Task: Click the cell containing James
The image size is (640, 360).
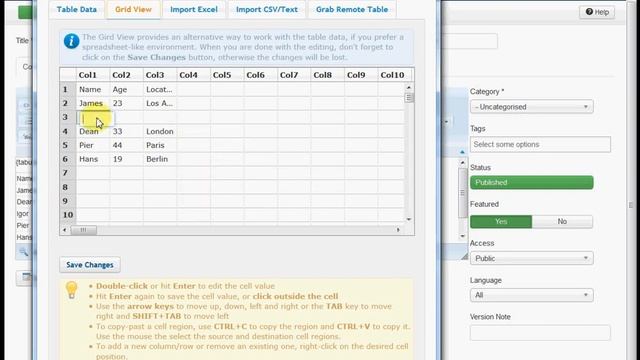Action: [x=93, y=103]
